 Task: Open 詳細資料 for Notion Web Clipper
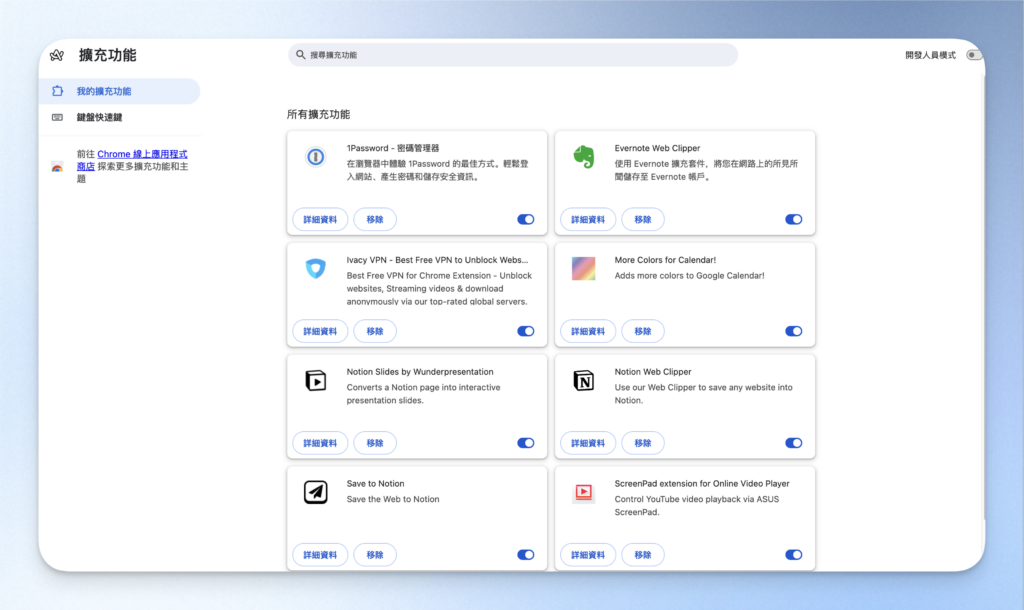click(588, 443)
